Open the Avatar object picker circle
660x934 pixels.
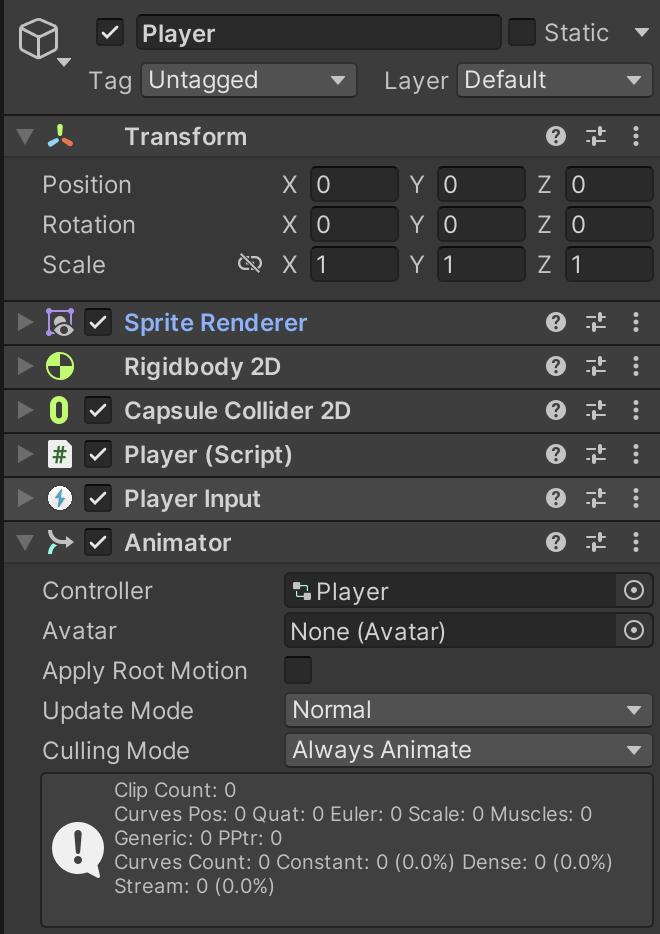click(x=634, y=630)
